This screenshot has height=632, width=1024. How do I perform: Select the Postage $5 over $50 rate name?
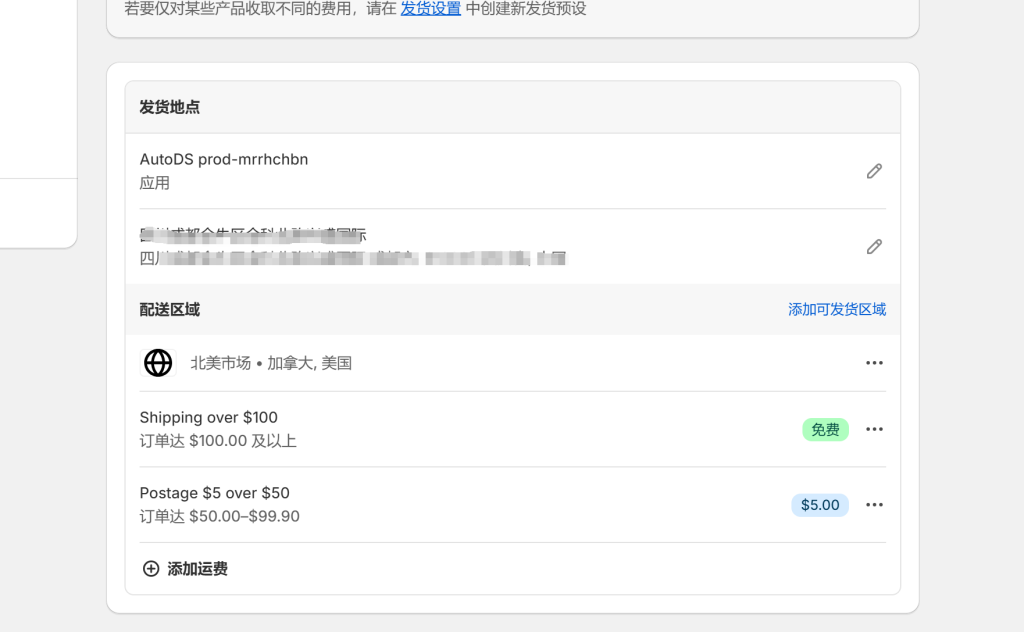[214, 492]
